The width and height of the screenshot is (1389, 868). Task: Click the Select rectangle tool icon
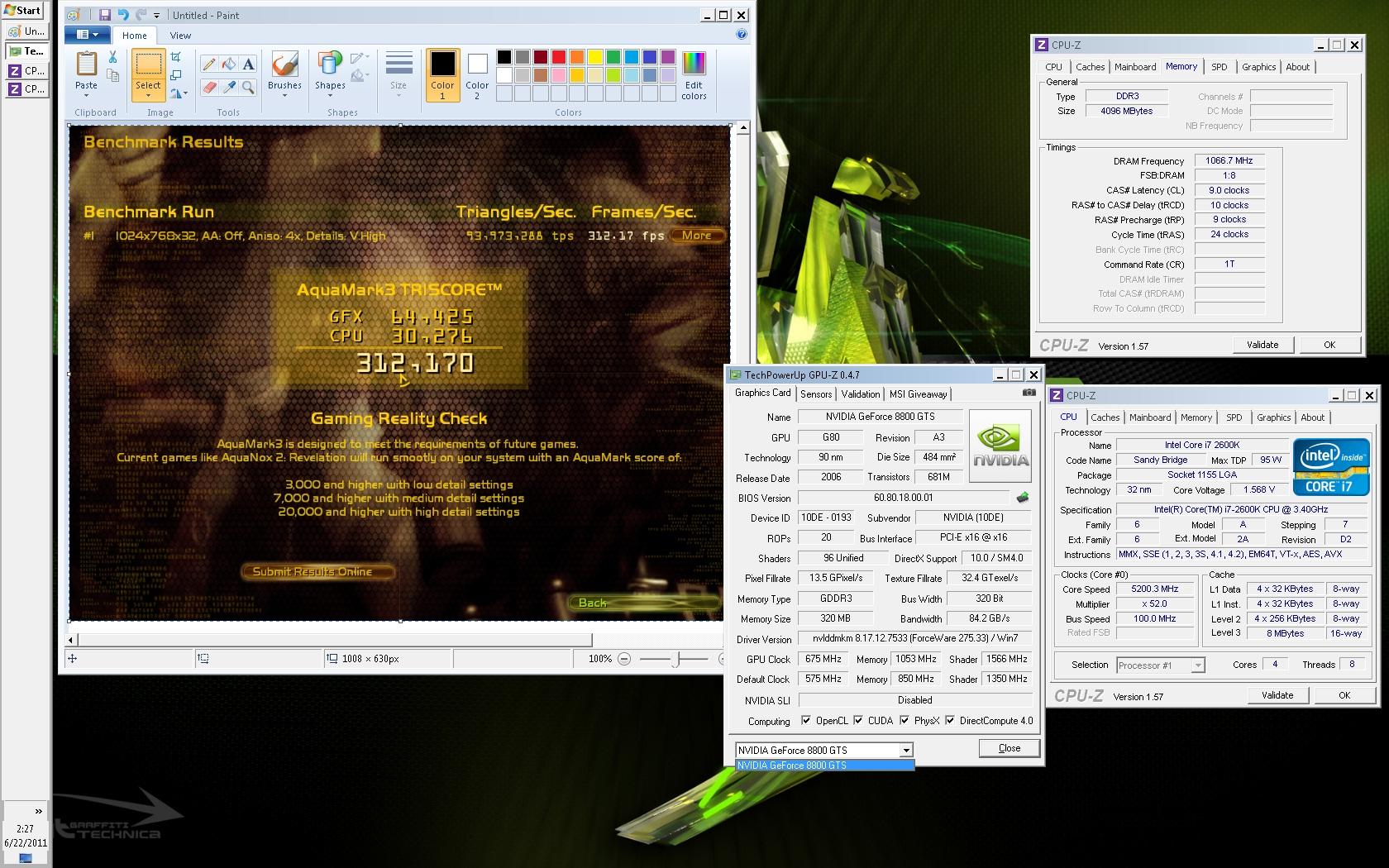148,65
